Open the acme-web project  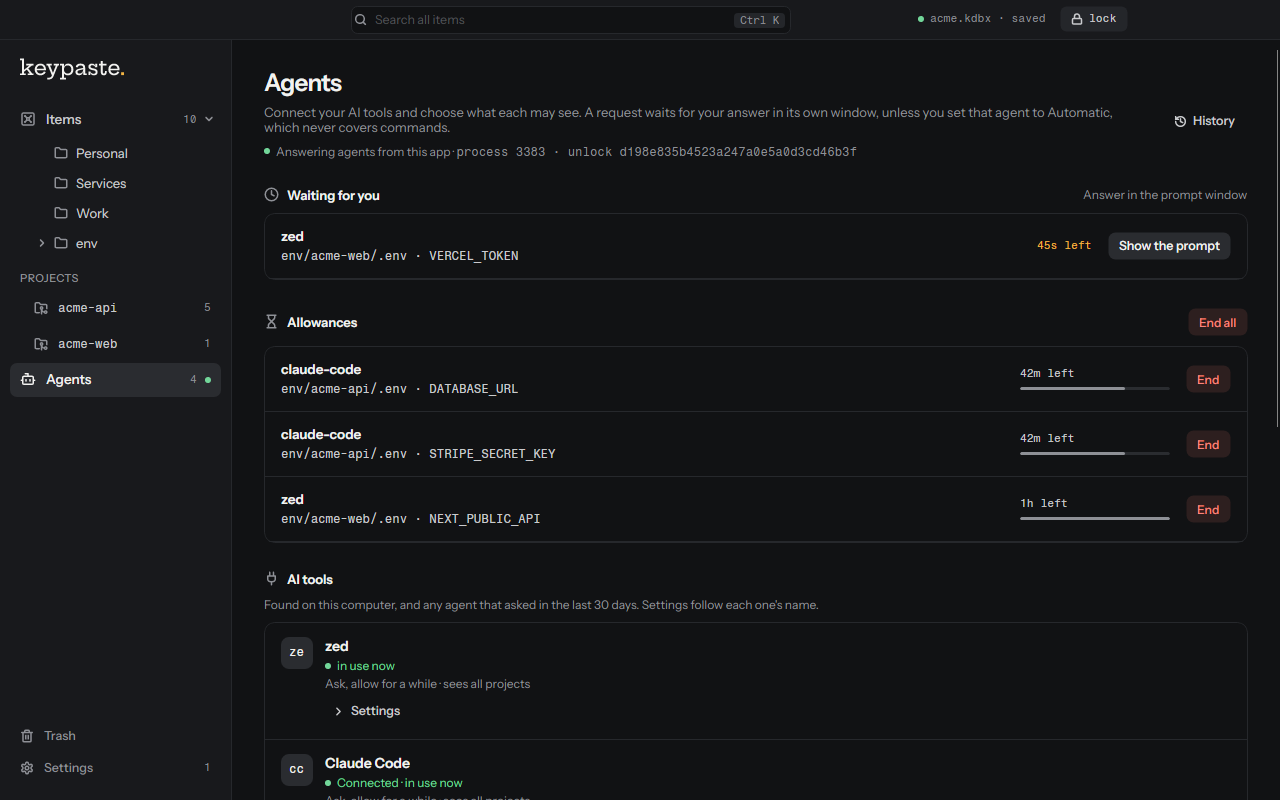(116, 344)
